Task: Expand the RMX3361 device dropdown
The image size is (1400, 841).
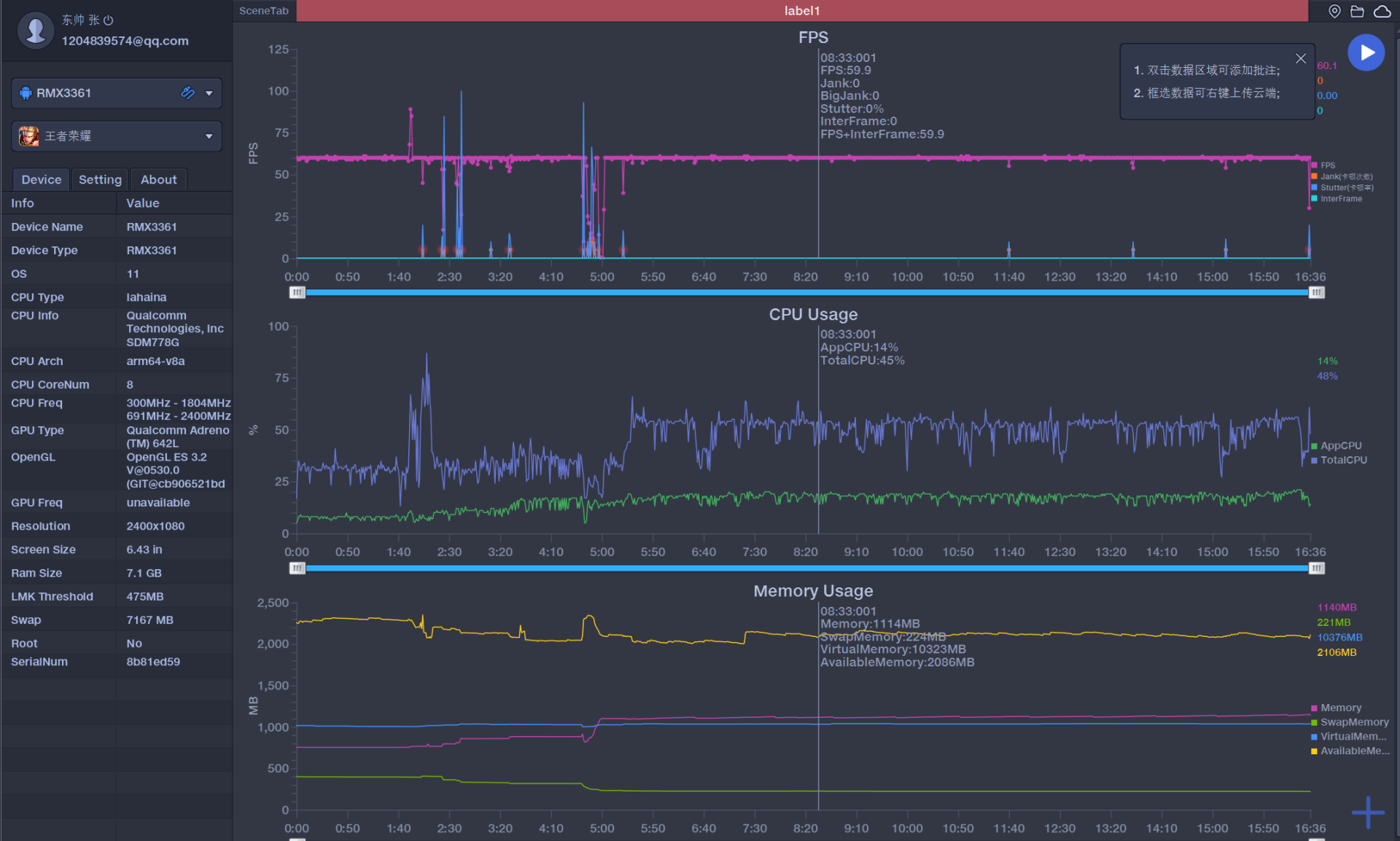Action: coord(209,93)
